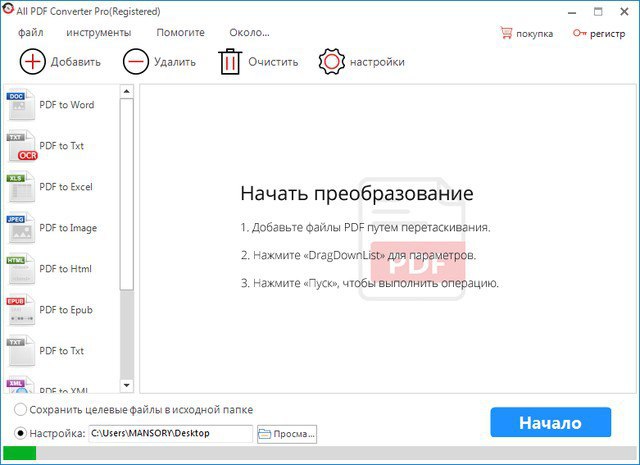Select the XML file icon
640x465 pixels.
point(20,385)
